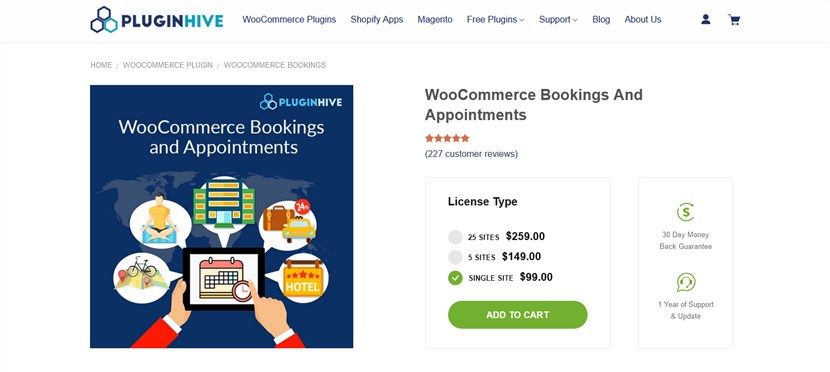Open the WooCommerce Plugins menu item
Viewport: 830px width, 372px height.
point(289,20)
